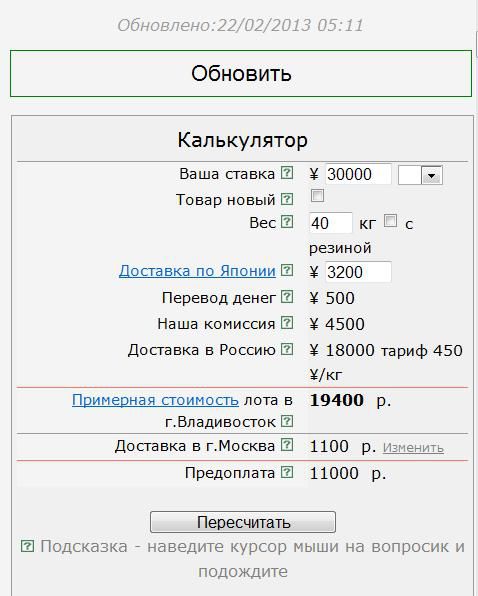Click question mark icon next to Вес

[287, 222]
